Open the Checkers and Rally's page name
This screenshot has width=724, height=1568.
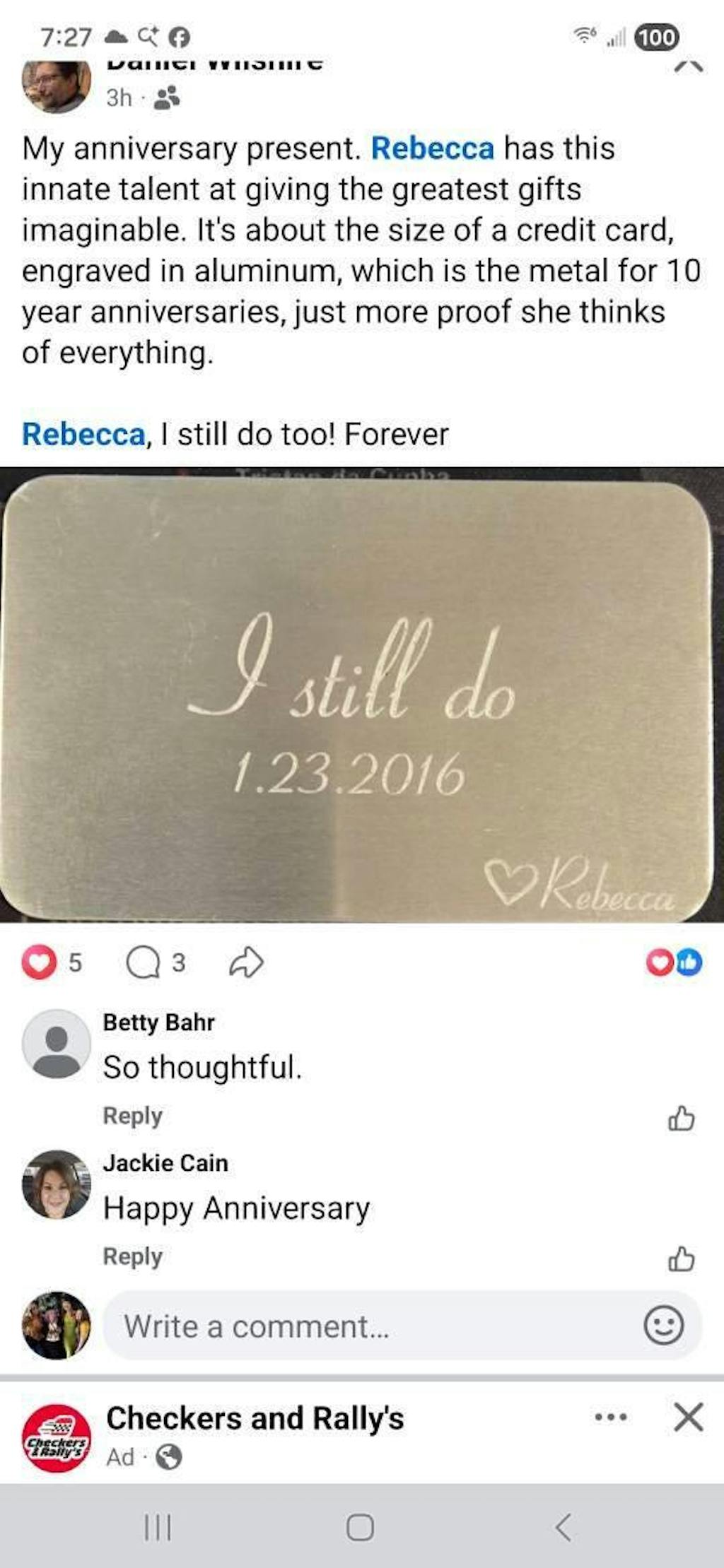click(255, 1418)
